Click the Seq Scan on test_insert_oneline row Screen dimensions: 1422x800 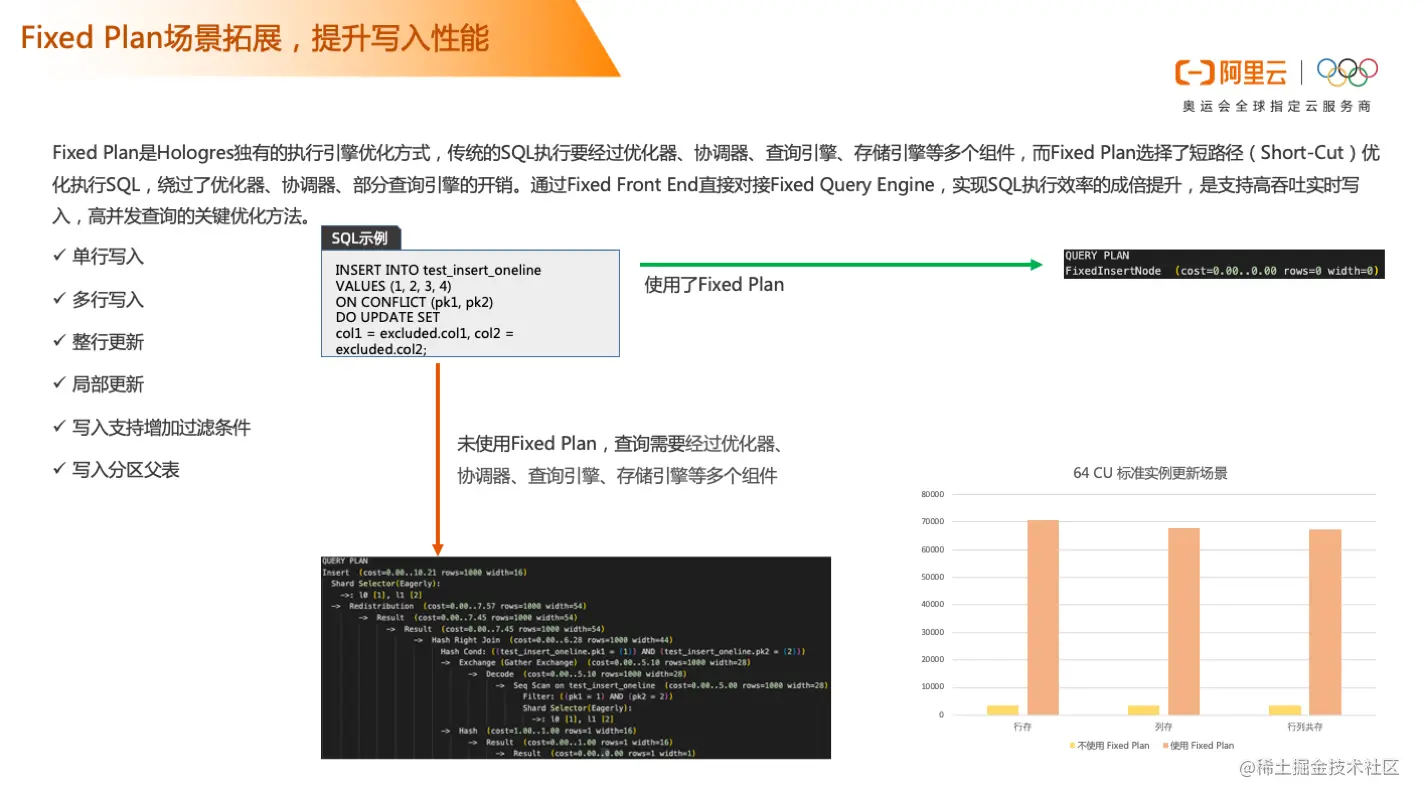(x=661, y=685)
